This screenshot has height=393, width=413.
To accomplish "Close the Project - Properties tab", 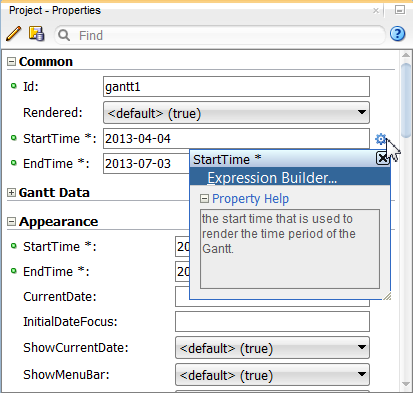I will pyautogui.click(x=376, y=11).
